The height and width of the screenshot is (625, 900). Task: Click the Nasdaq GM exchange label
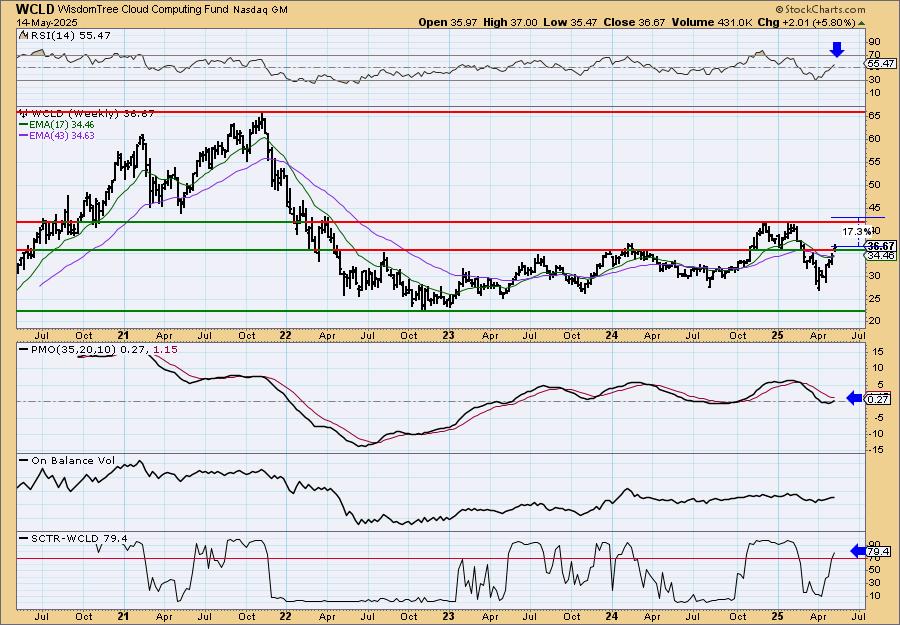pyautogui.click(x=261, y=10)
